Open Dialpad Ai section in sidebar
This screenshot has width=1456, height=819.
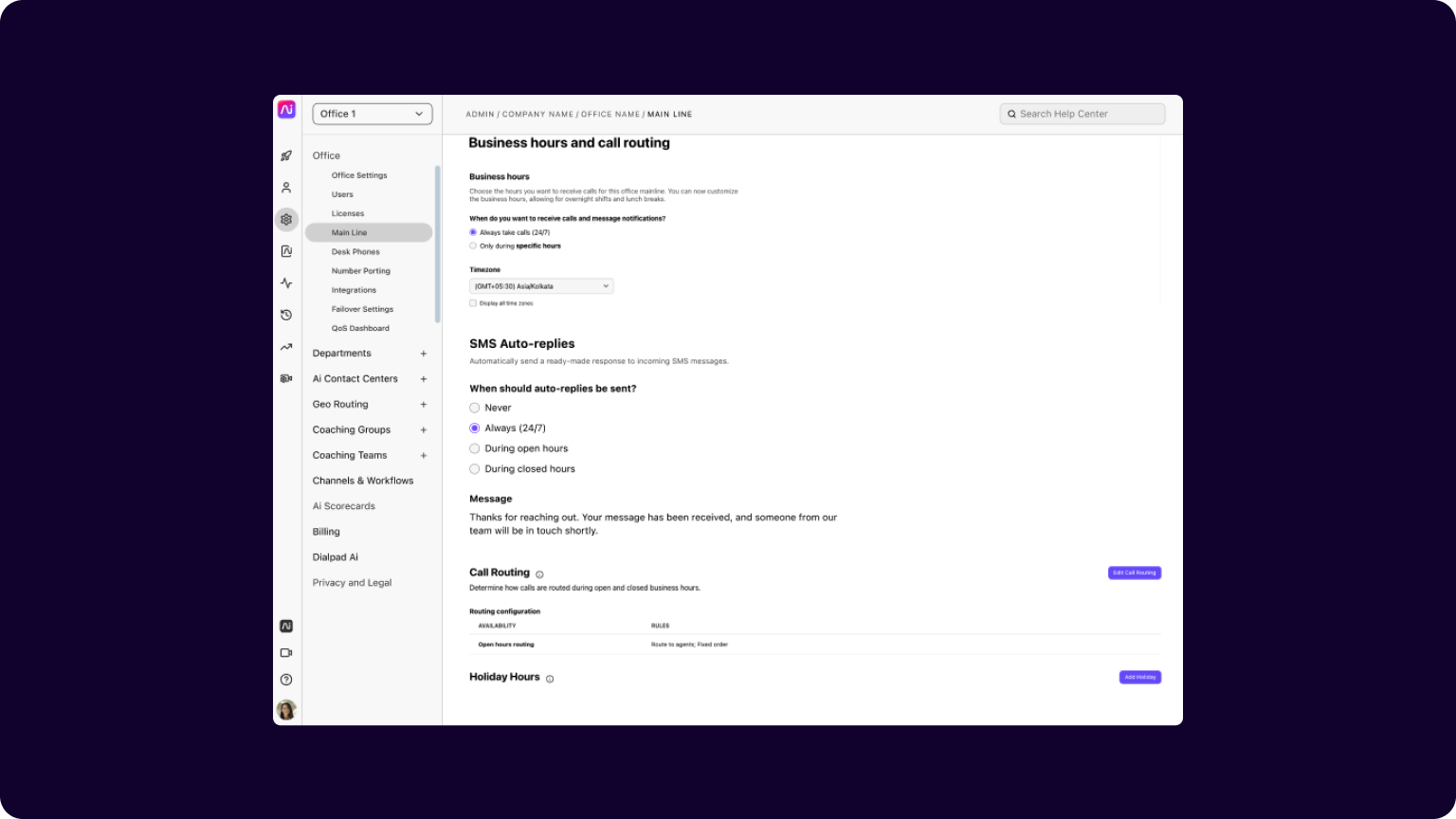click(x=336, y=557)
